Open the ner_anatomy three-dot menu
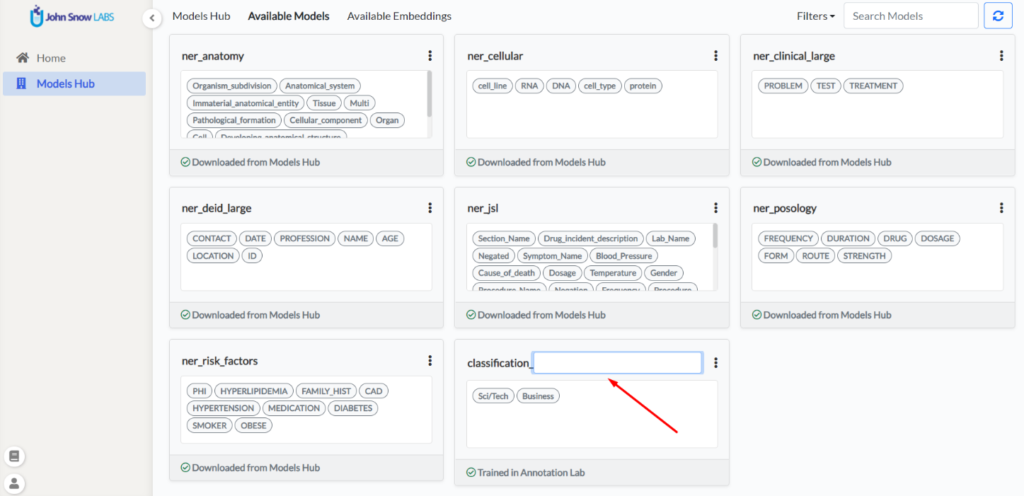 tap(430, 56)
